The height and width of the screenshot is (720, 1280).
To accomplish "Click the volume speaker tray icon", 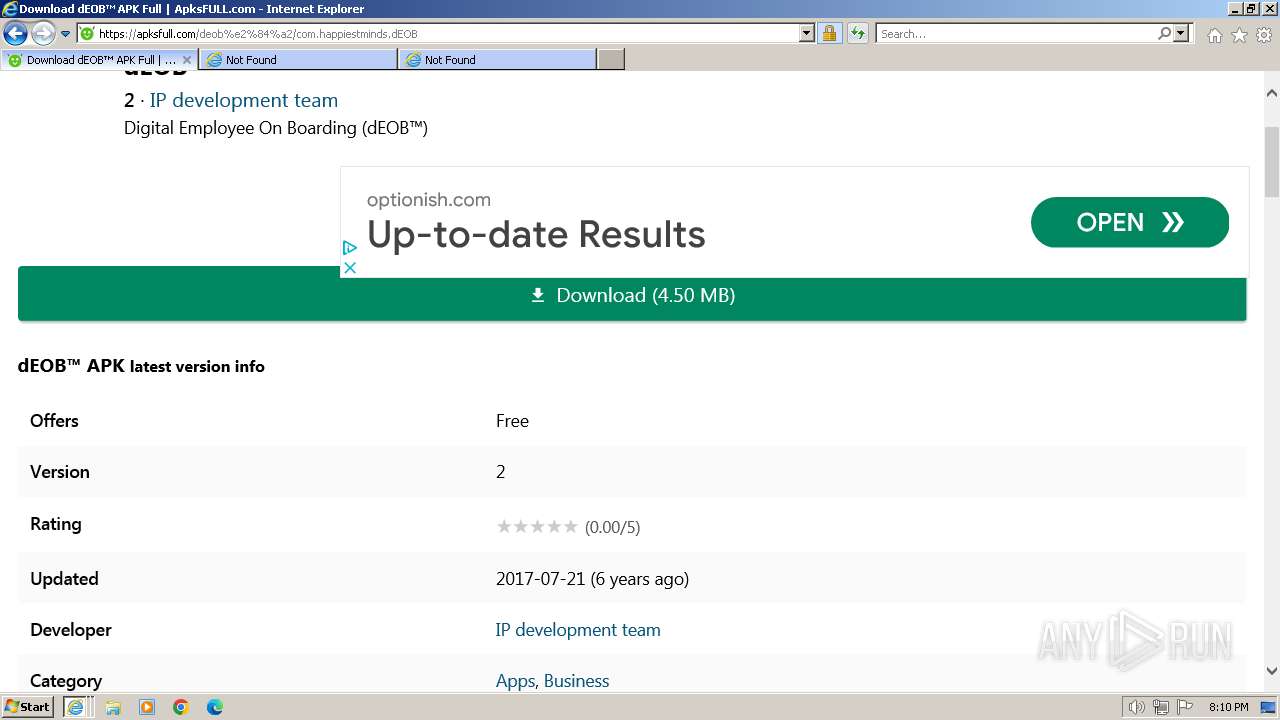I will 1136,707.
